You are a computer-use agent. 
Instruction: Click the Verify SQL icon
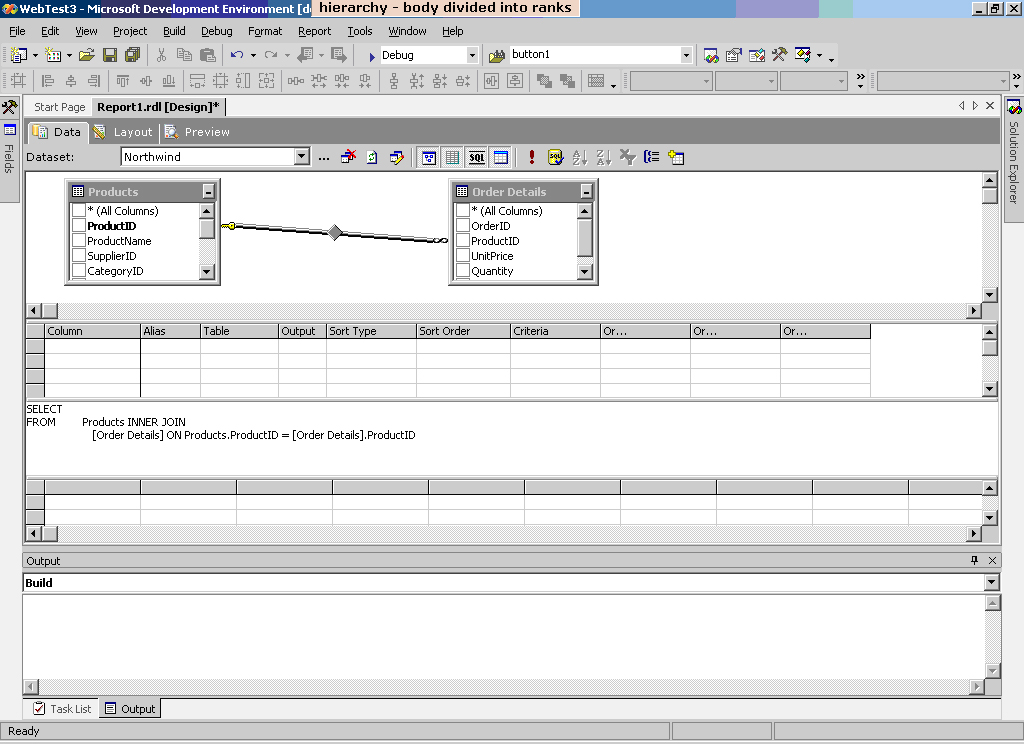(x=555, y=157)
